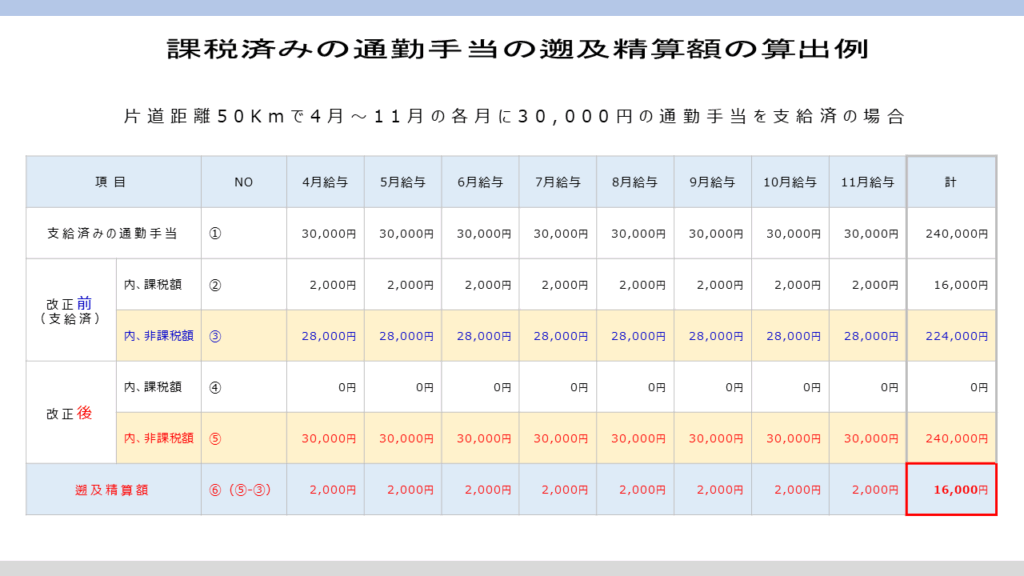Click the 4月給与 column header
The image size is (1024, 576).
(x=325, y=182)
